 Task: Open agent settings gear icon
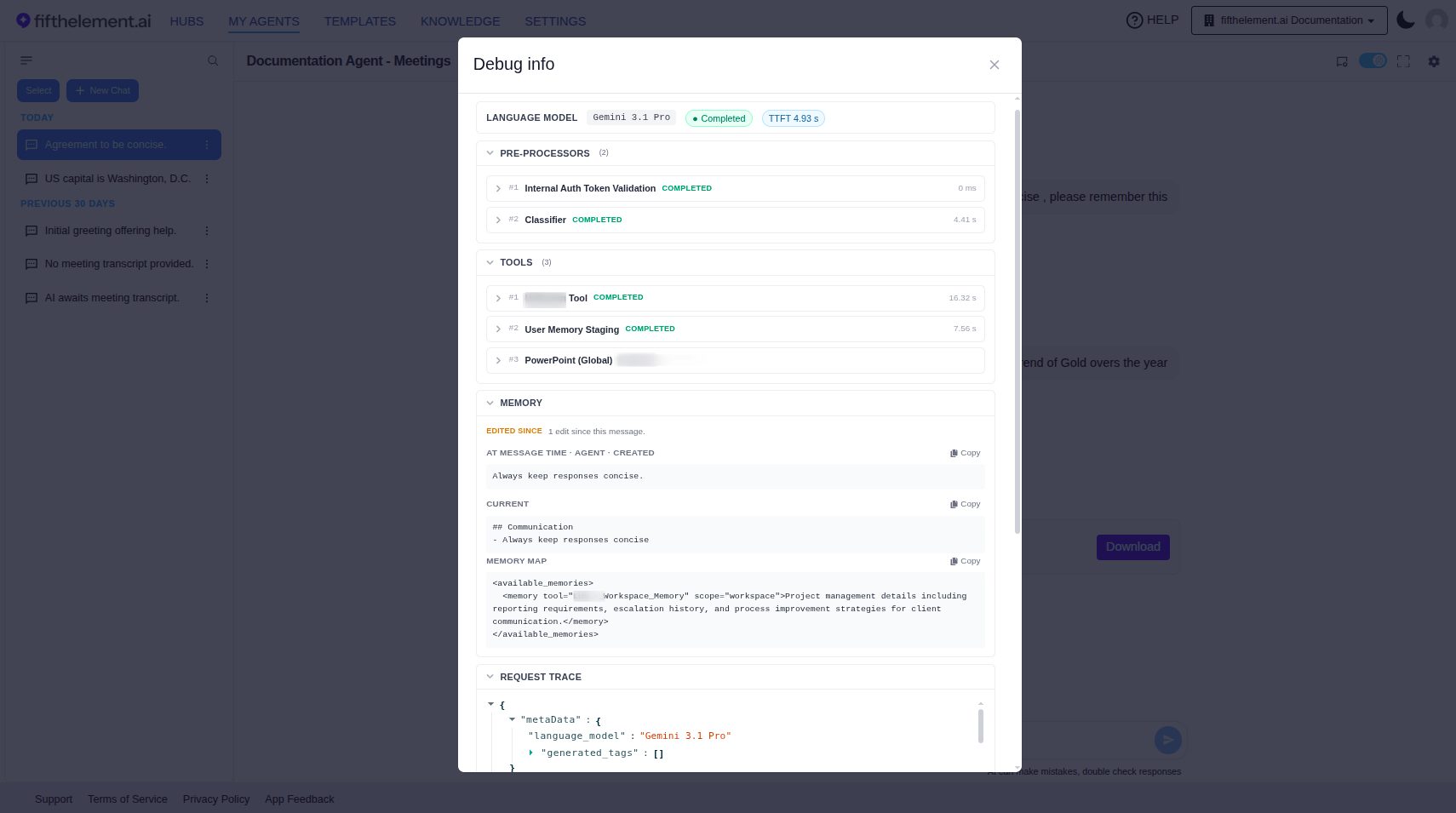pos(1434,61)
